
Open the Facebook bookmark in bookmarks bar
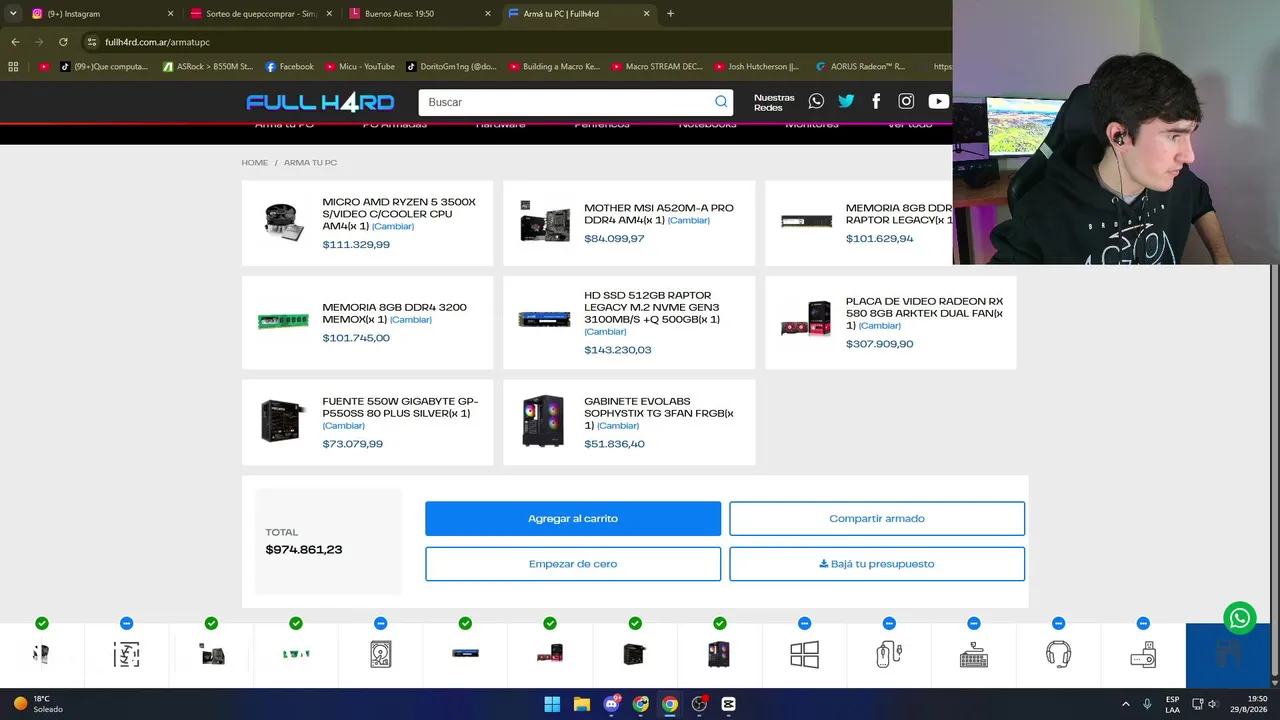[289, 67]
